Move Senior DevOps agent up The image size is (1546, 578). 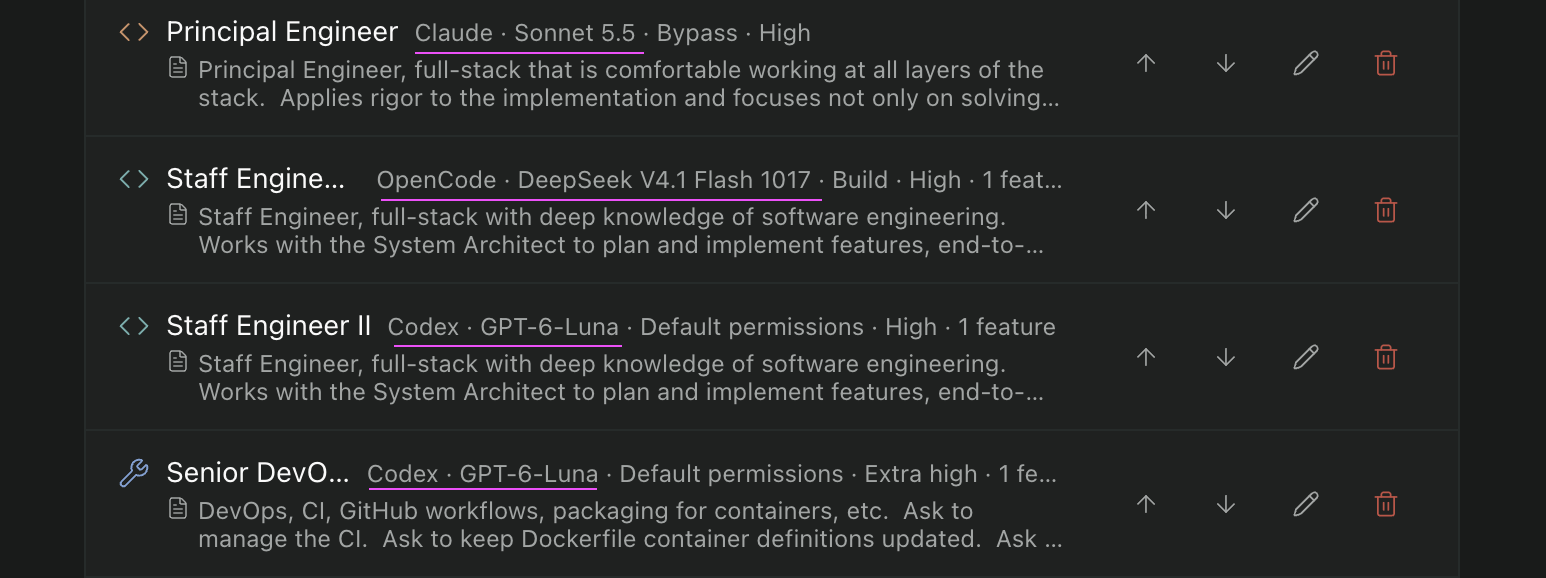pyautogui.click(x=1146, y=504)
